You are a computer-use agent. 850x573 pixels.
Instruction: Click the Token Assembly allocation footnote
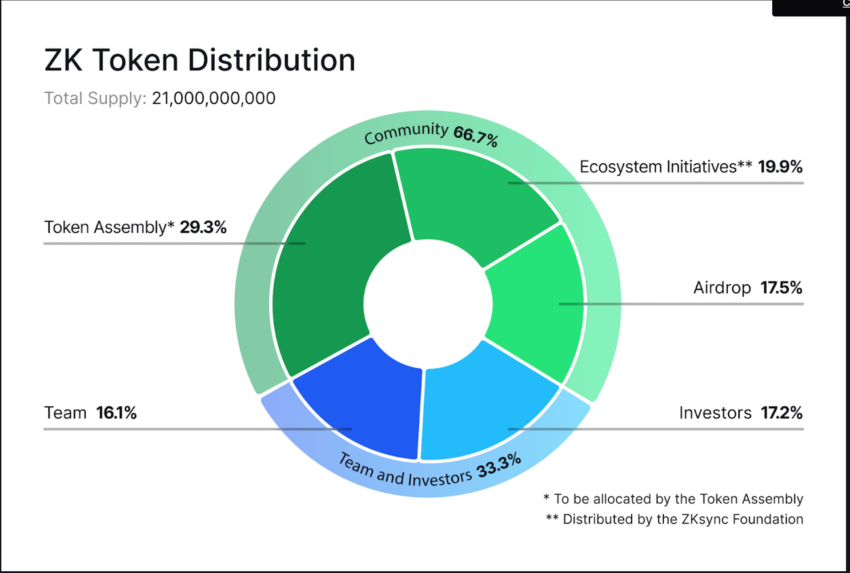[x=673, y=499]
